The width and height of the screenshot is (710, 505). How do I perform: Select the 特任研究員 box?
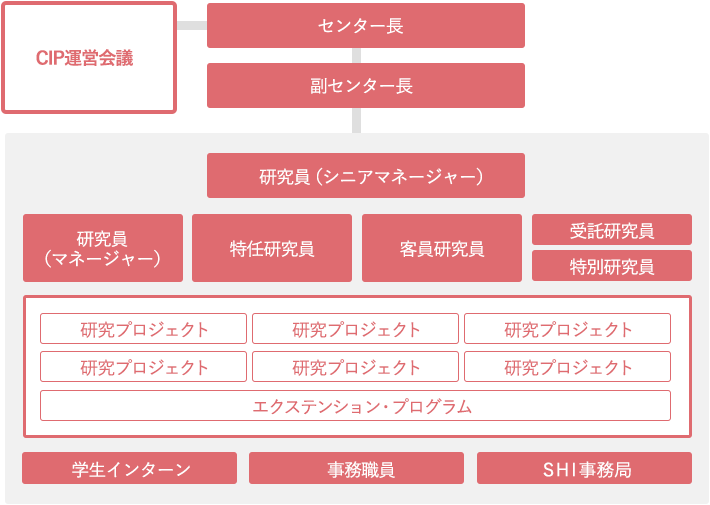point(272,248)
